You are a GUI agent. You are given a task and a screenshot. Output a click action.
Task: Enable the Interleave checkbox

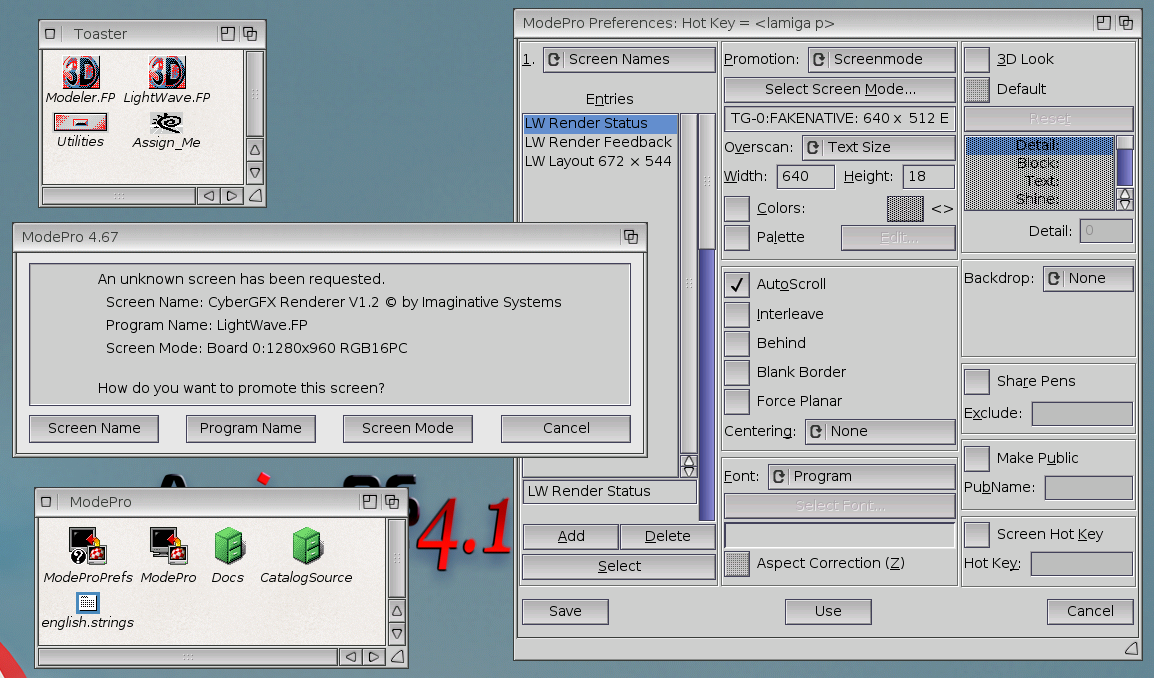[737, 313]
